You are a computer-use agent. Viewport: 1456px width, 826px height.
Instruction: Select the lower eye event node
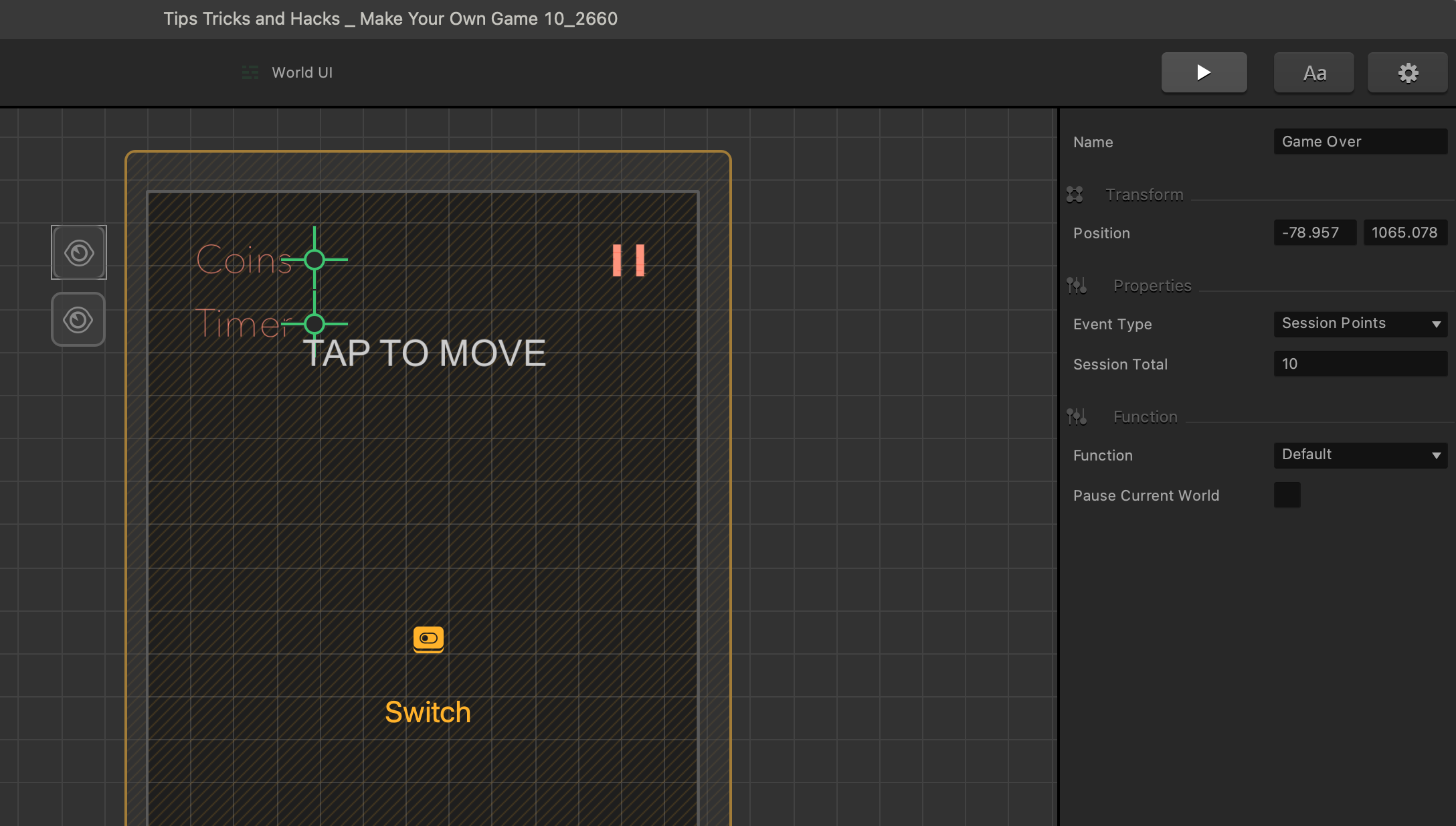[78, 319]
